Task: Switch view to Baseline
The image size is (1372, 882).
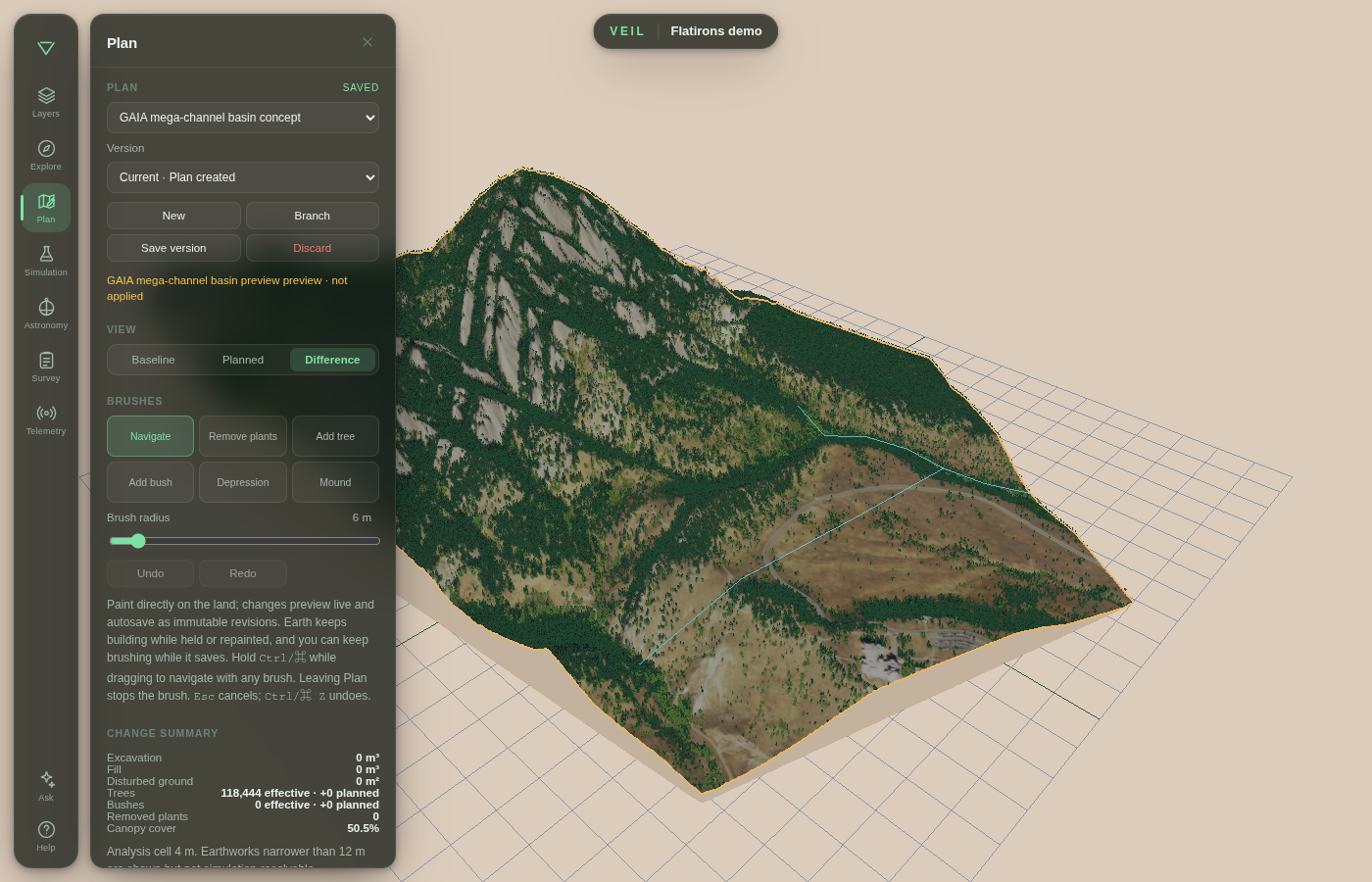Action: pyautogui.click(x=154, y=360)
